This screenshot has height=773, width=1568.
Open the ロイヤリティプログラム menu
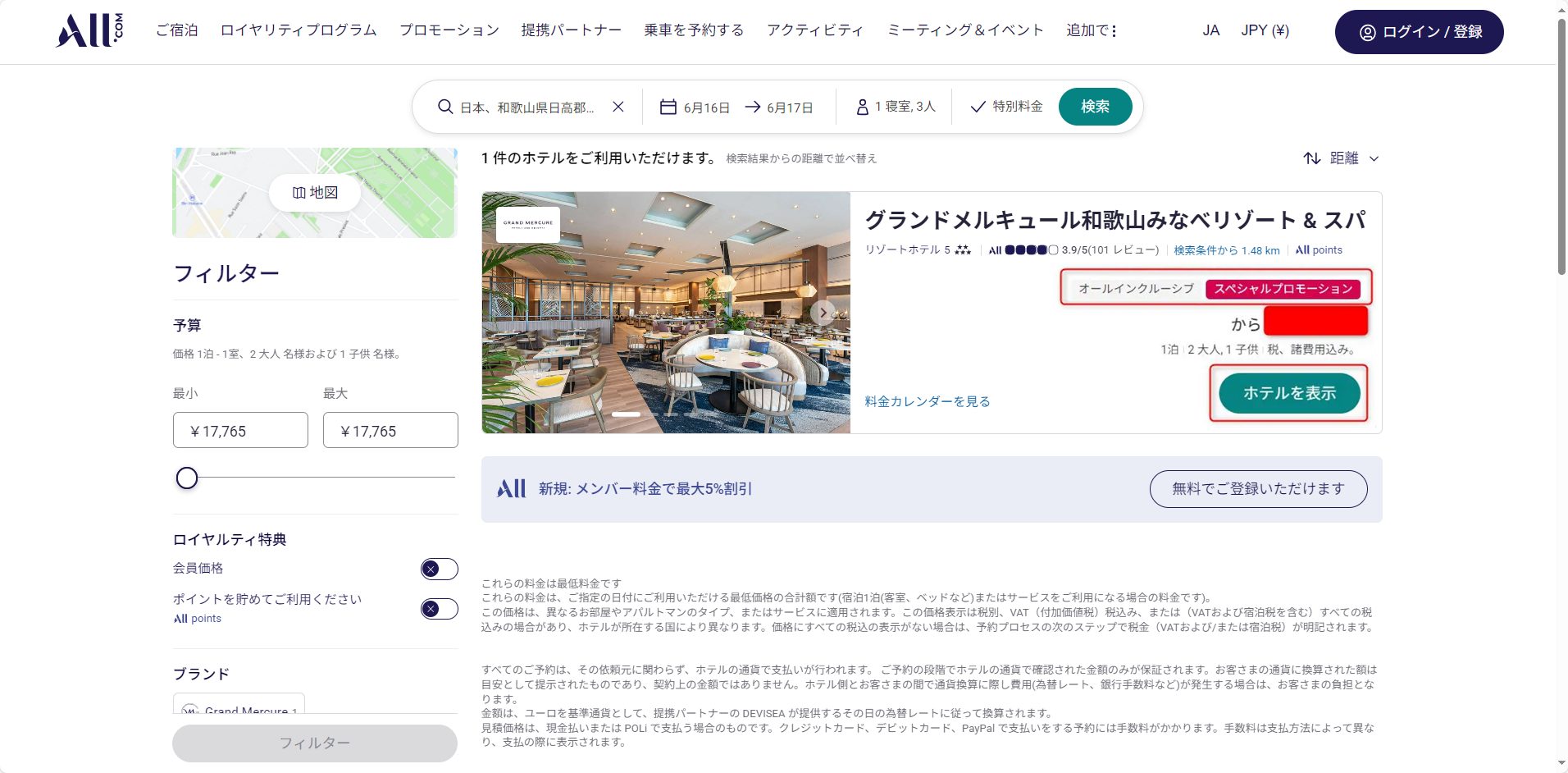pyautogui.click(x=299, y=30)
